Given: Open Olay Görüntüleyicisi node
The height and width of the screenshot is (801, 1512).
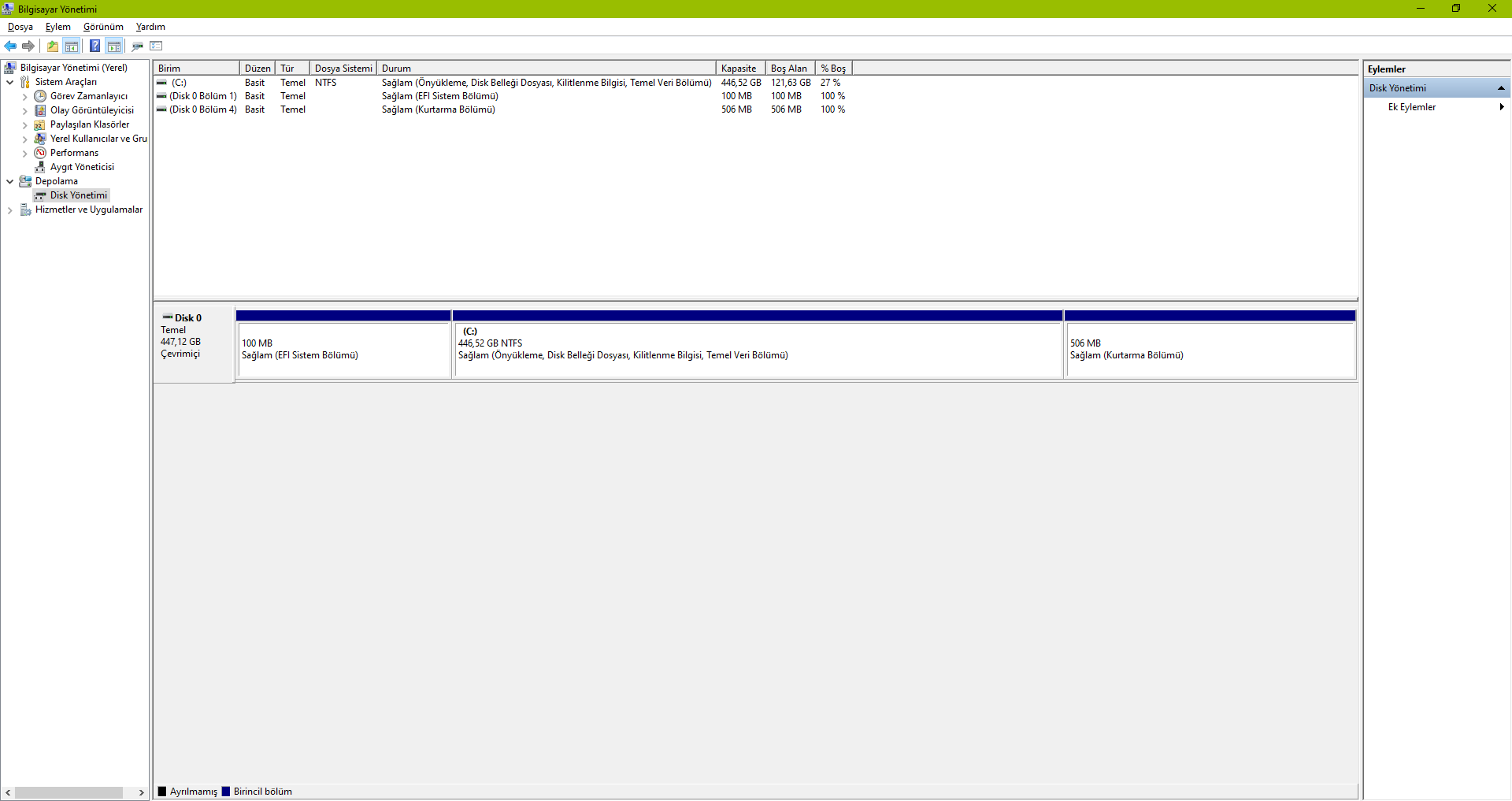Looking at the screenshot, I should 91,110.
